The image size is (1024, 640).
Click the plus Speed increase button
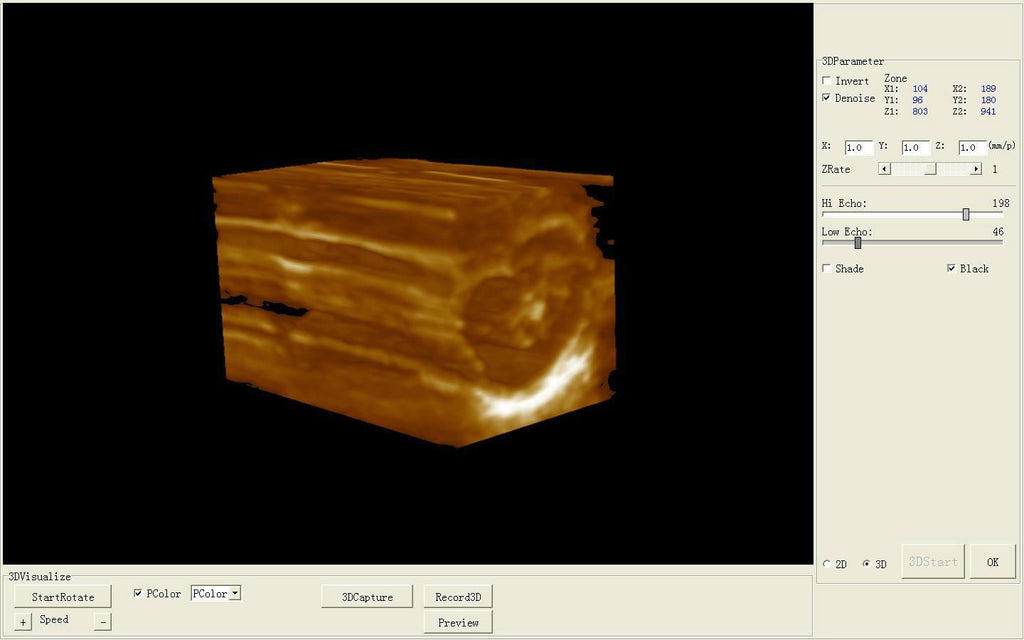point(24,622)
